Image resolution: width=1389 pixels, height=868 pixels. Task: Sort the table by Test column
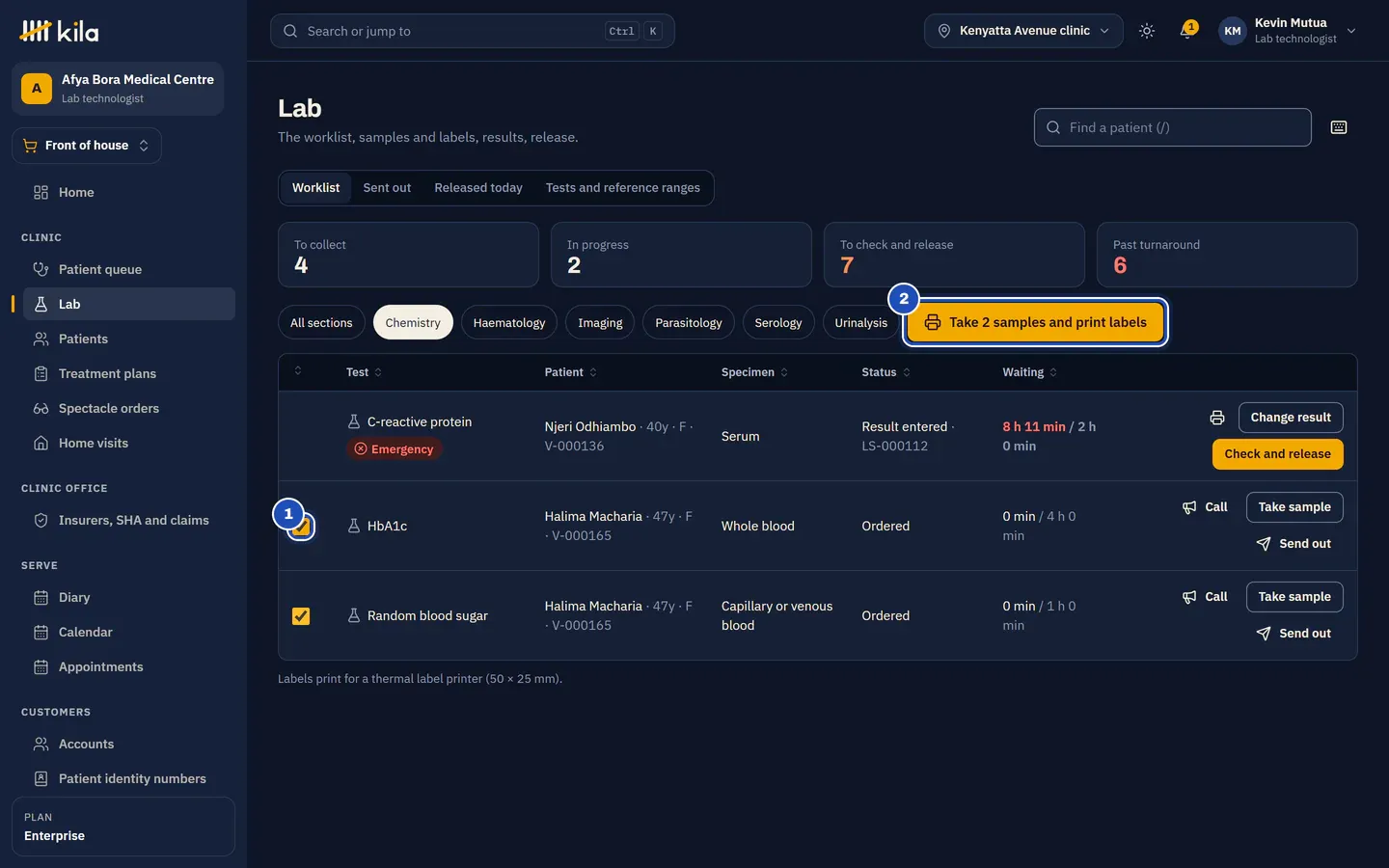point(365,372)
